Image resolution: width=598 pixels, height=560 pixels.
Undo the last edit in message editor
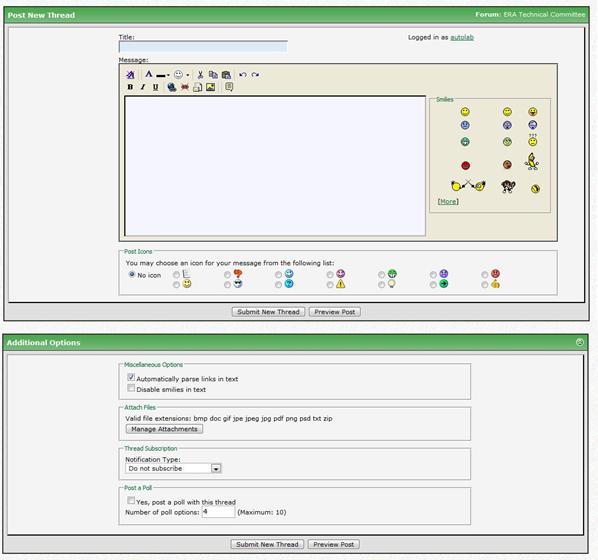243,74
